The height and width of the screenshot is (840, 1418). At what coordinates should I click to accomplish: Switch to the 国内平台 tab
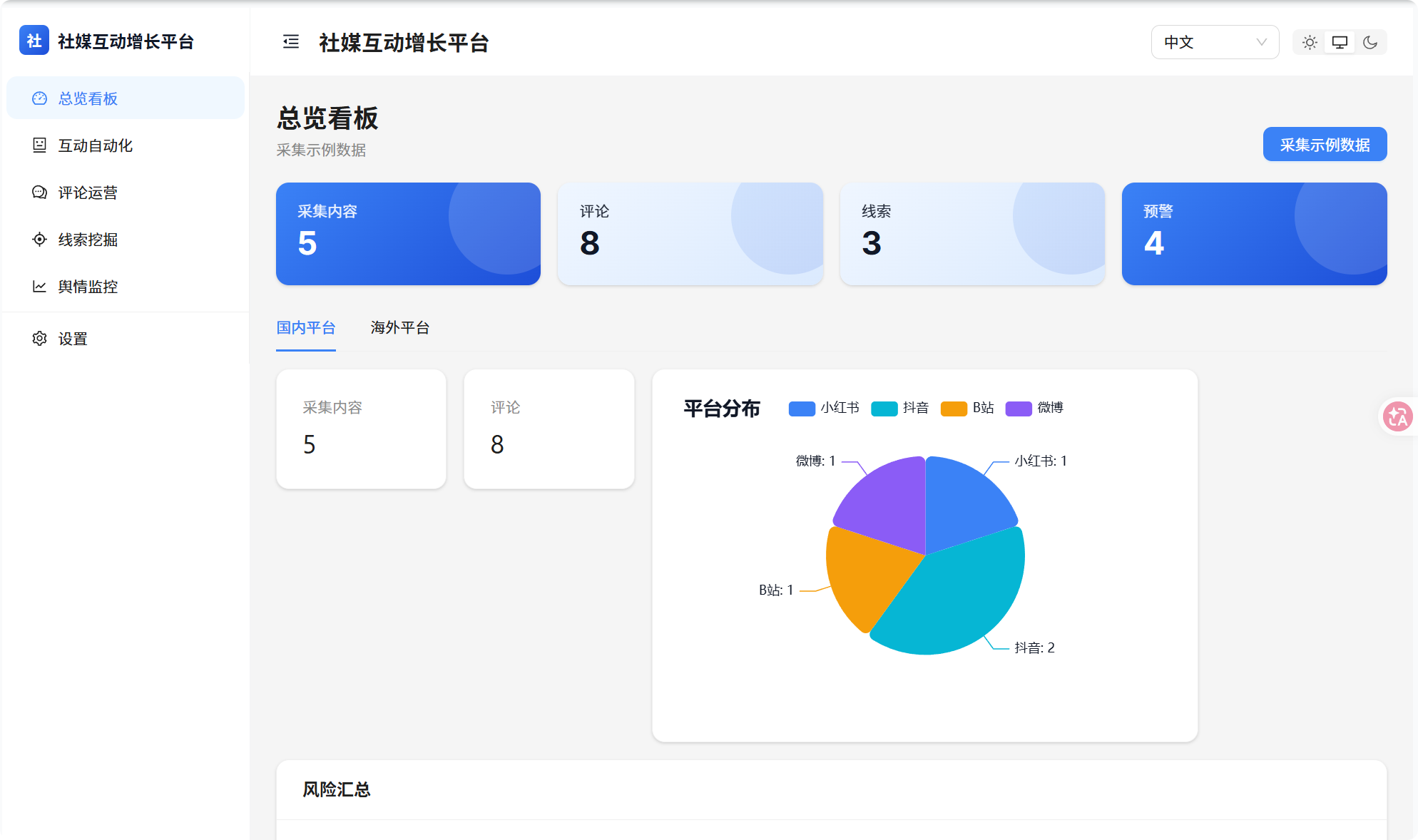(306, 328)
